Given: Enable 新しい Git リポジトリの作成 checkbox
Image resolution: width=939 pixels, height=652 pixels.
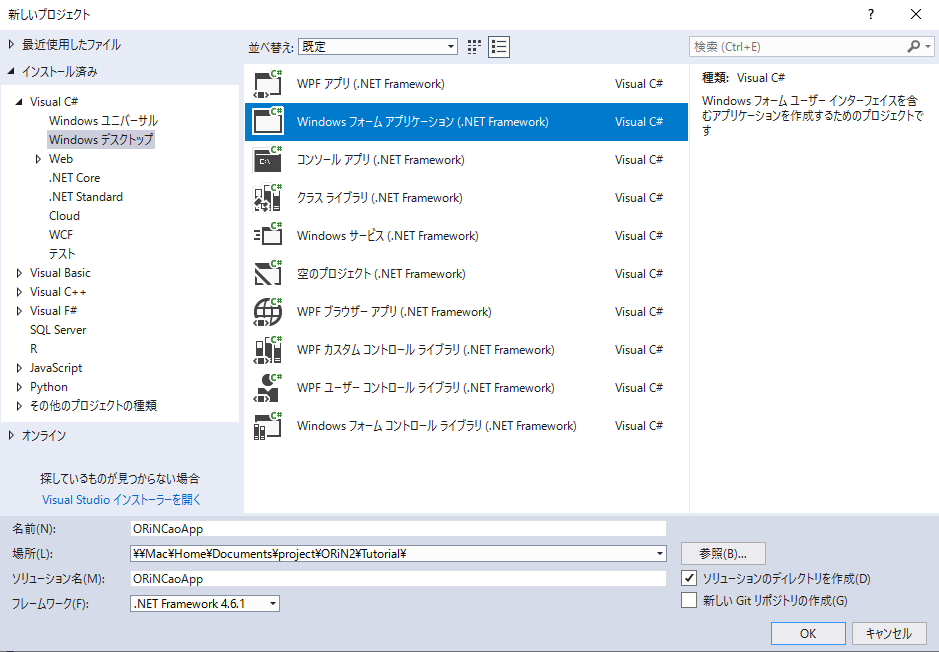Looking at the screenshot, I should [x=689, y=600].
